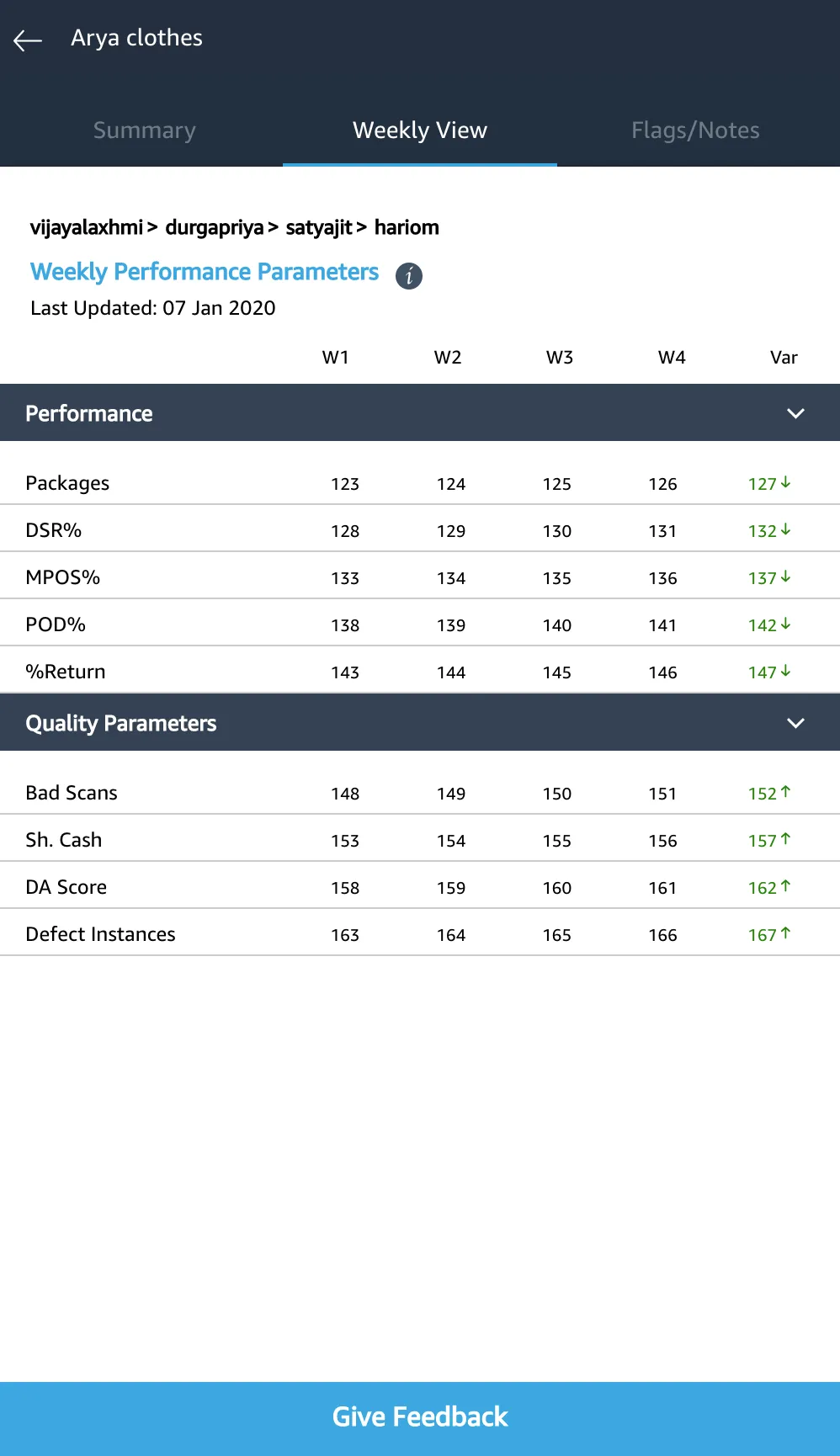Collapse the Performance section chevron
Viewport: 840px width, 1456px height.
pyautogui.click(x=795, y=413)
